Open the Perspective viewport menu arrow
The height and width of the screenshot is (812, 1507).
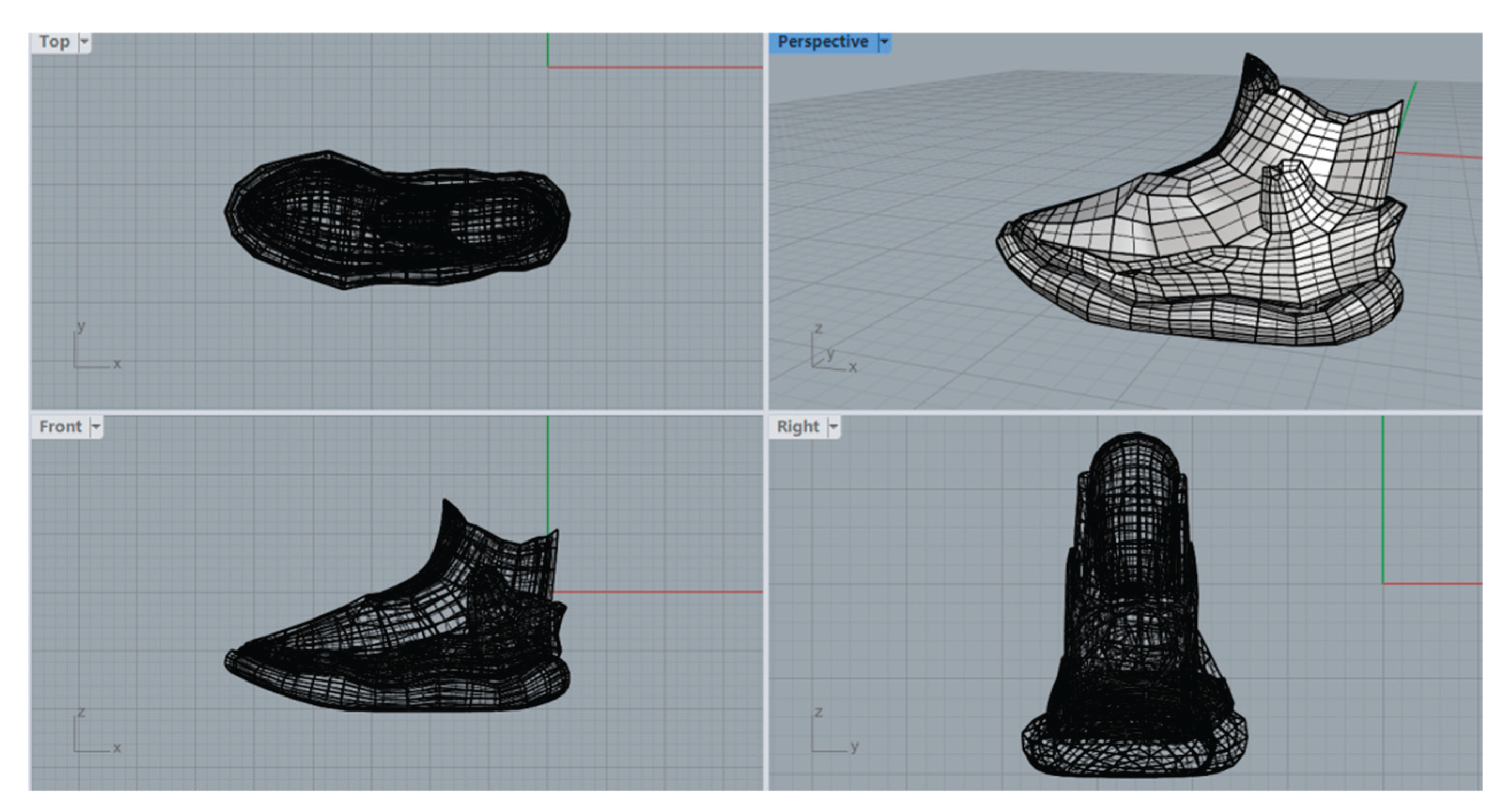tap(885, 42)
